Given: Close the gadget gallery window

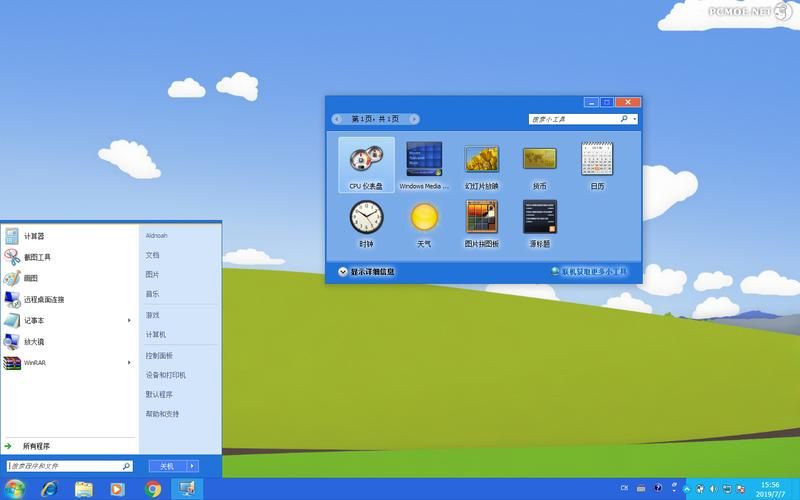Looking at the screenshot, I should point(628,102).
